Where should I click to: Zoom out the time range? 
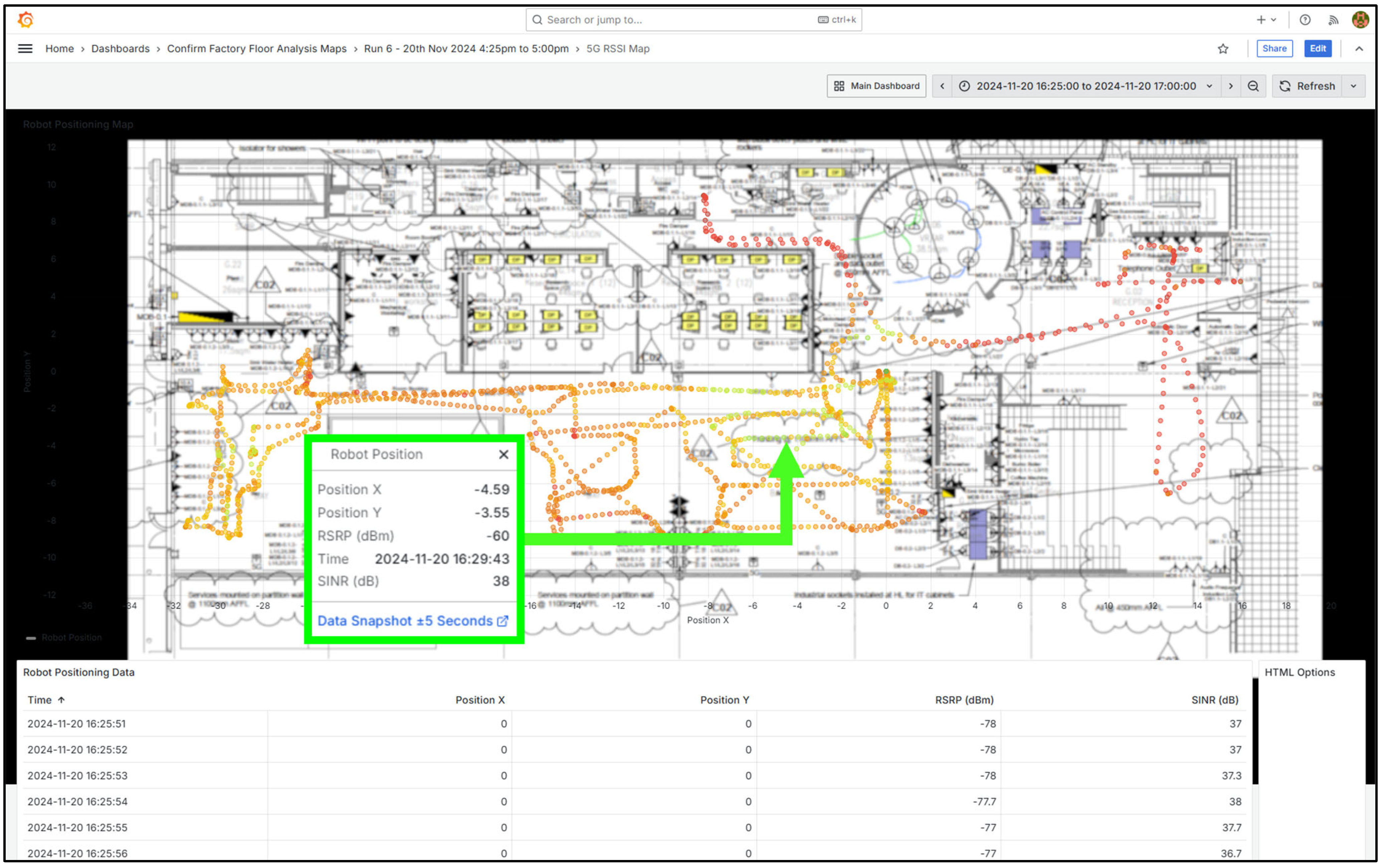[x=1253, y=86]
